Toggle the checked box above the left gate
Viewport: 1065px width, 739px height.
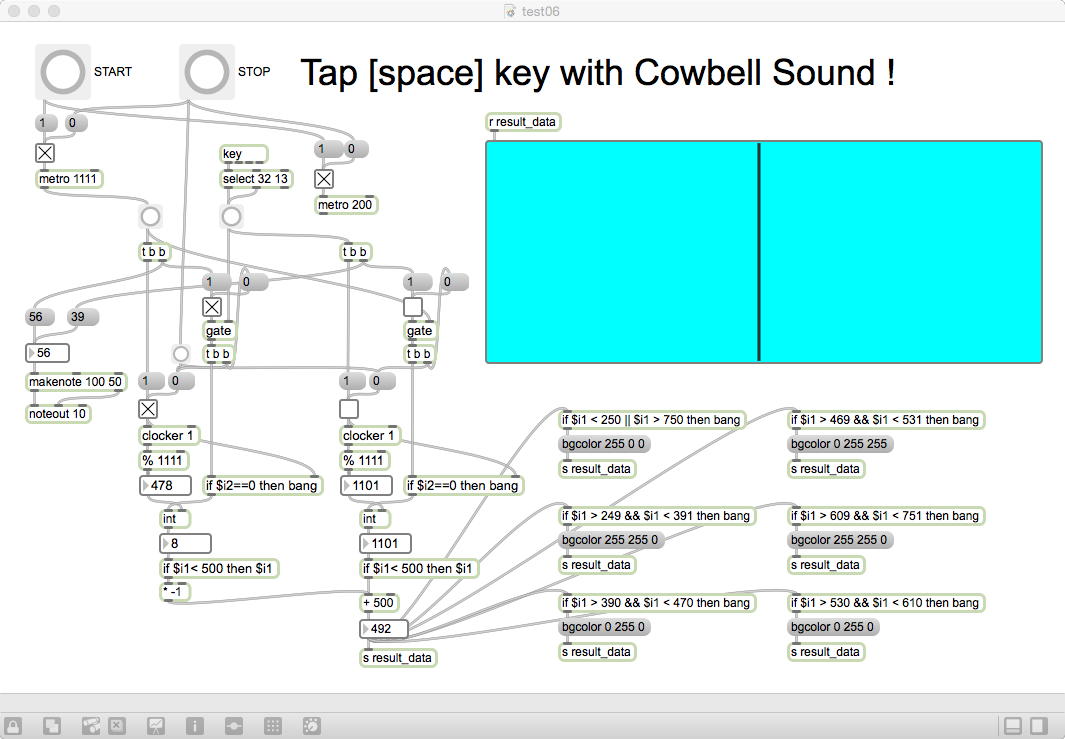212,307
